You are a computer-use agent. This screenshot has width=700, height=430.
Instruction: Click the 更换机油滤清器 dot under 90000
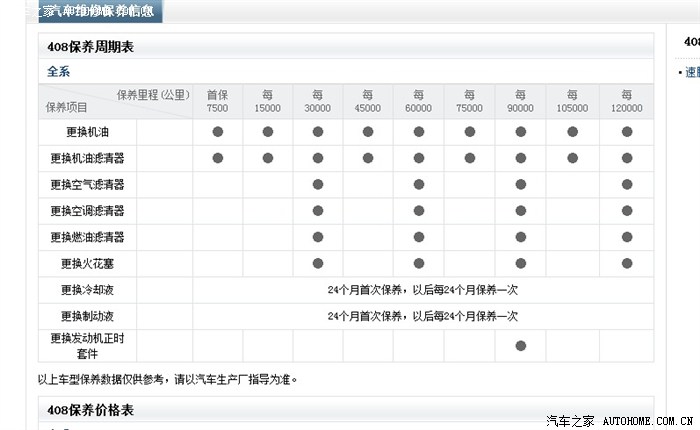click(x=521, y=158)
